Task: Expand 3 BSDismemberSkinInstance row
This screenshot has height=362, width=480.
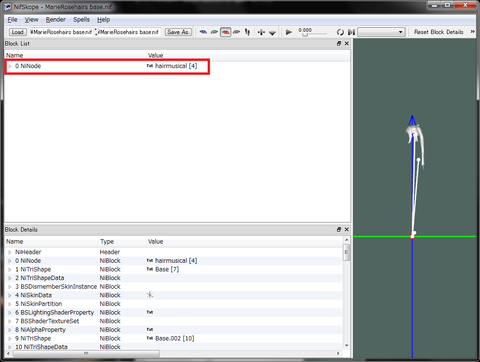Action: click(10, 287)
